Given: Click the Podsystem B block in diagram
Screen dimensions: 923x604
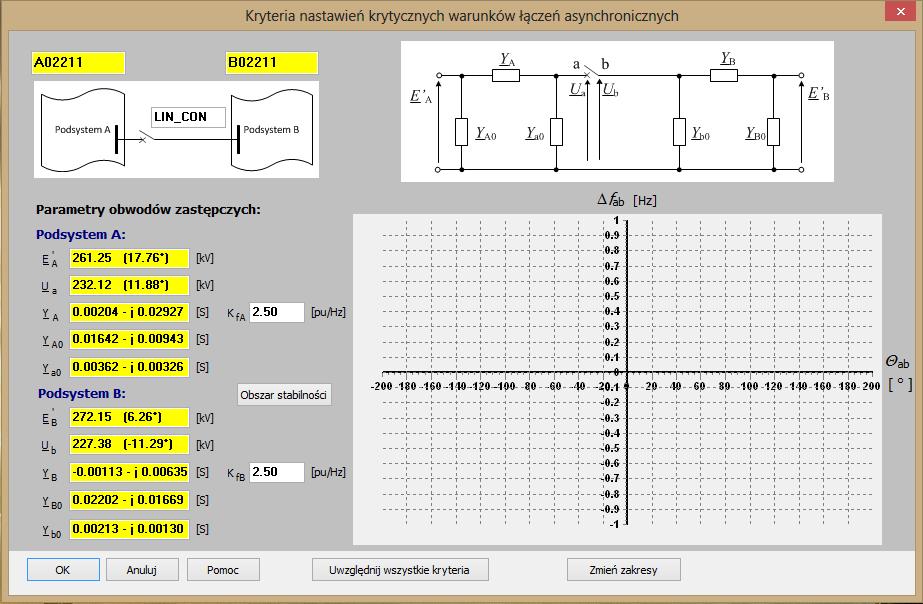Looking at the screenshot, I should [271, 130].
